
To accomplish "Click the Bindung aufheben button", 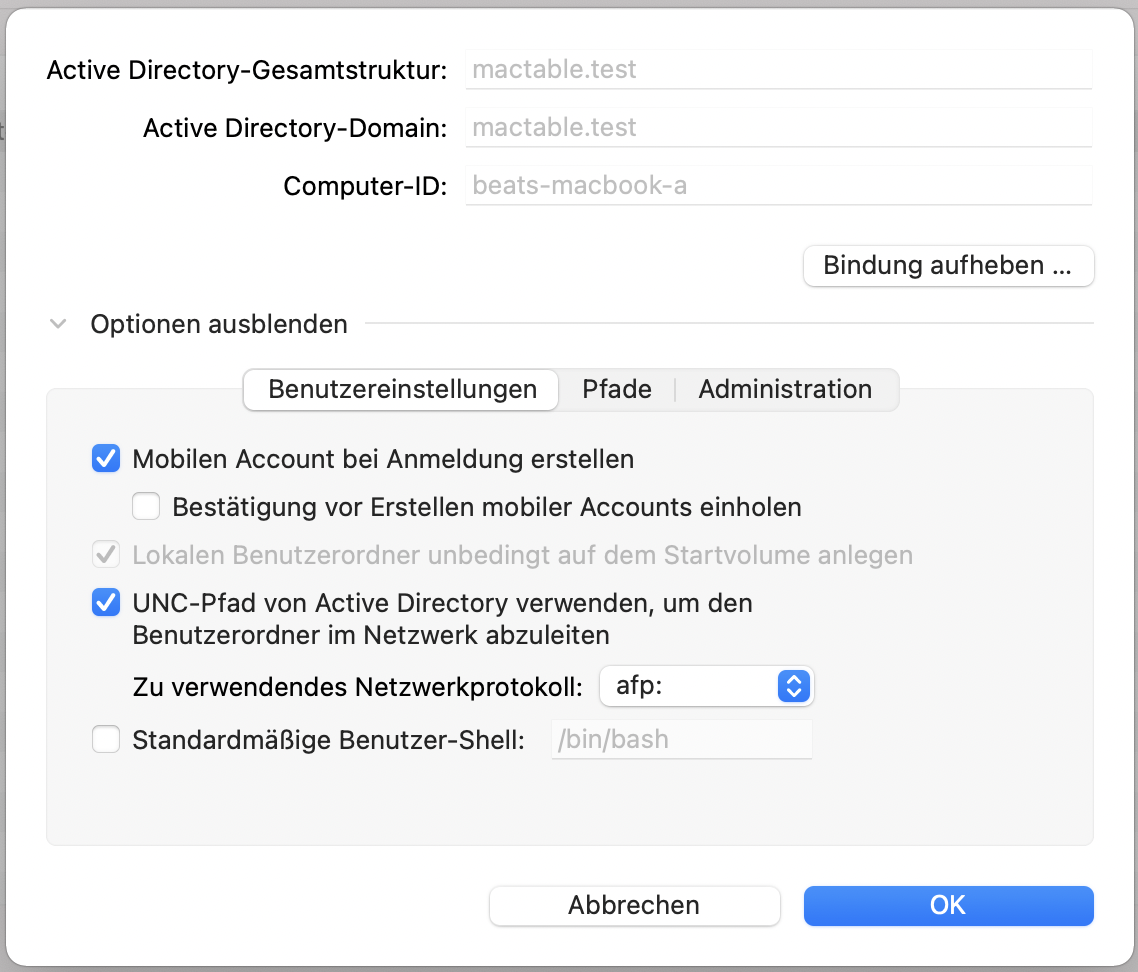I will [948, 266].
